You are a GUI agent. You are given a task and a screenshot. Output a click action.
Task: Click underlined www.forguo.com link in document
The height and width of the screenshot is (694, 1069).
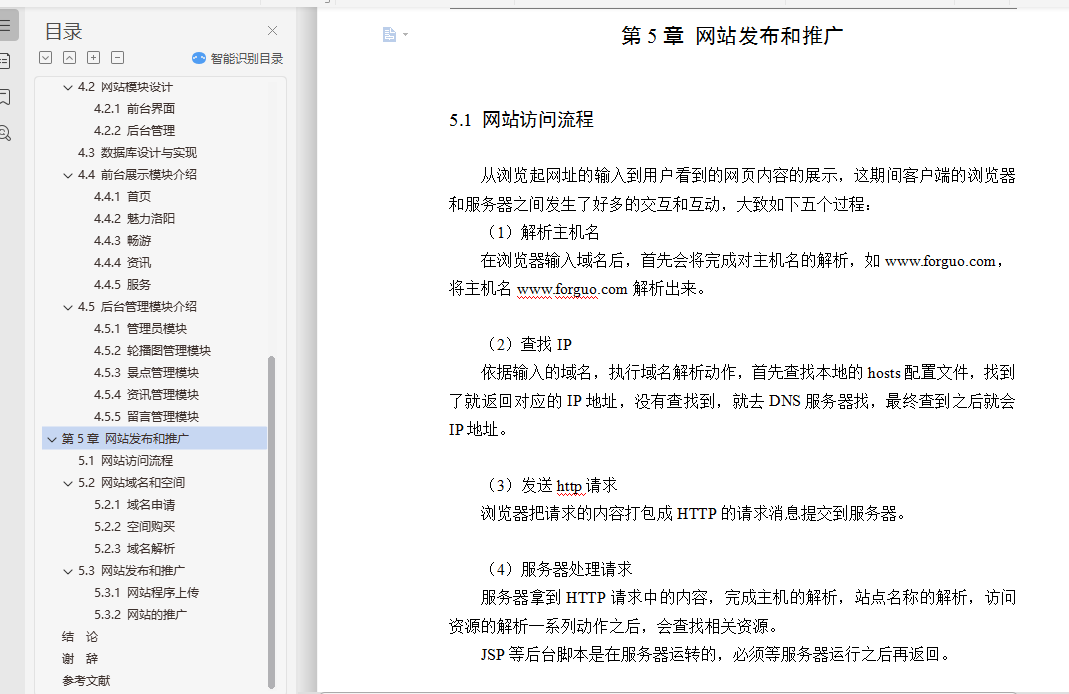point(572,289)
